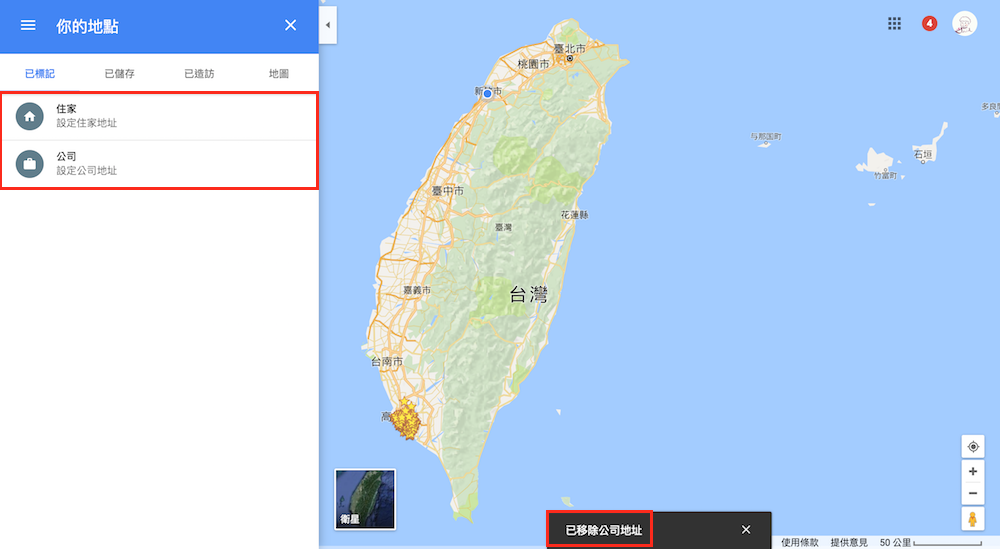Toggle the 50 公里 map scale
Screen dimensions: 1000x549
pyautogui.click(x=930, y=543)
